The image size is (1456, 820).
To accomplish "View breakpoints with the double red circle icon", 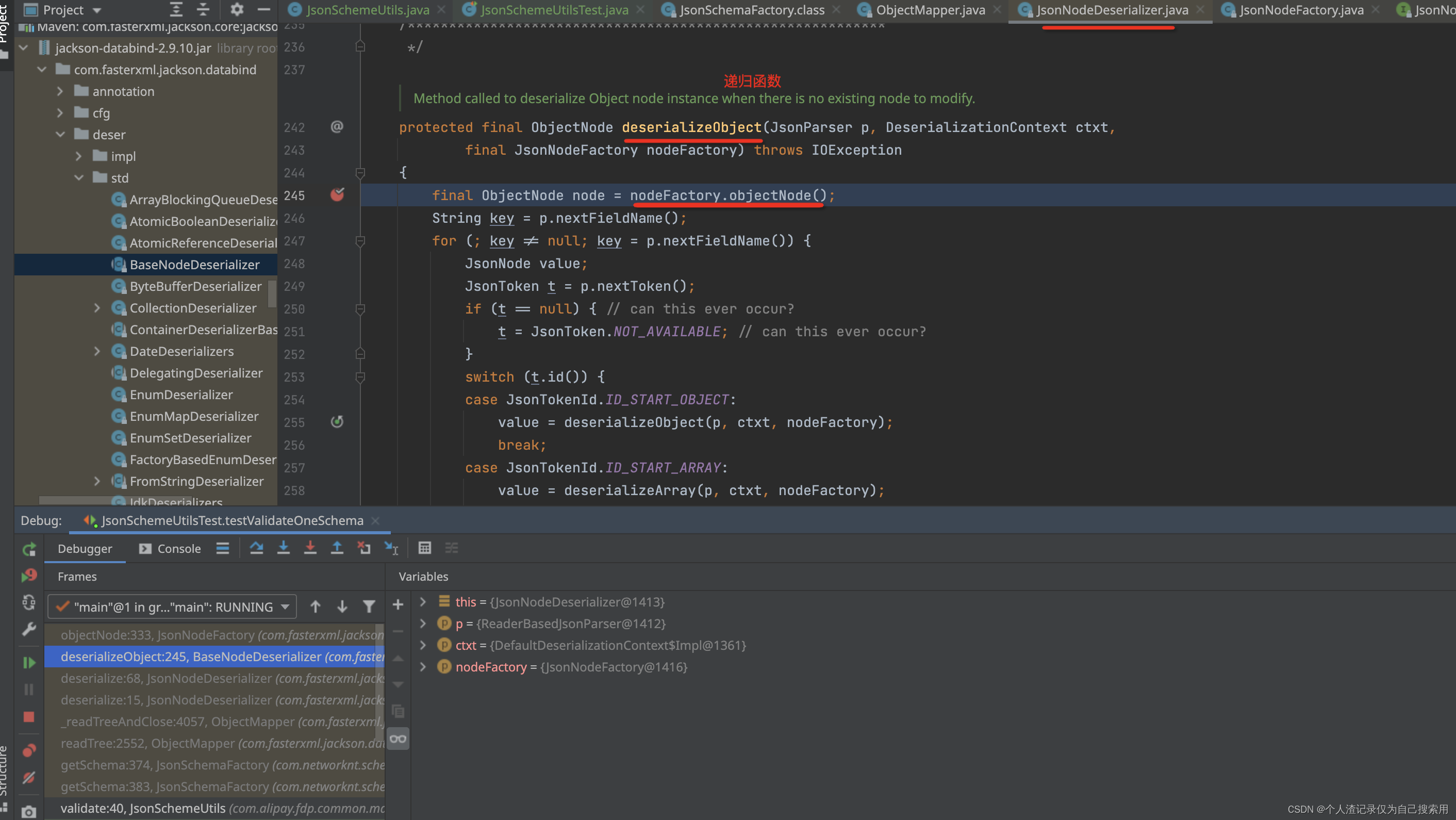I will coord(29,750).
